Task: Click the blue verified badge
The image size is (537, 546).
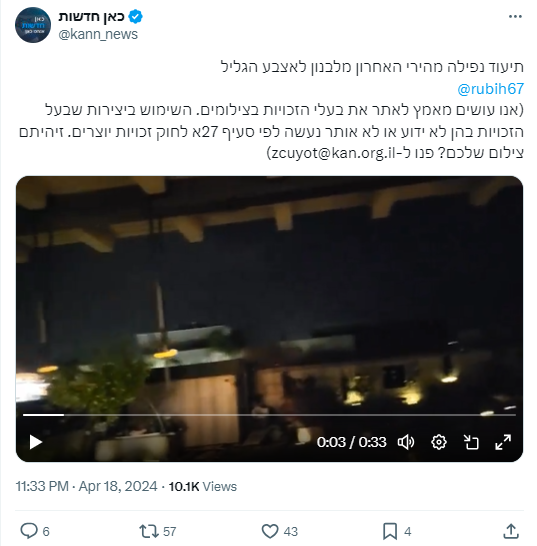Action: [135, 16]
